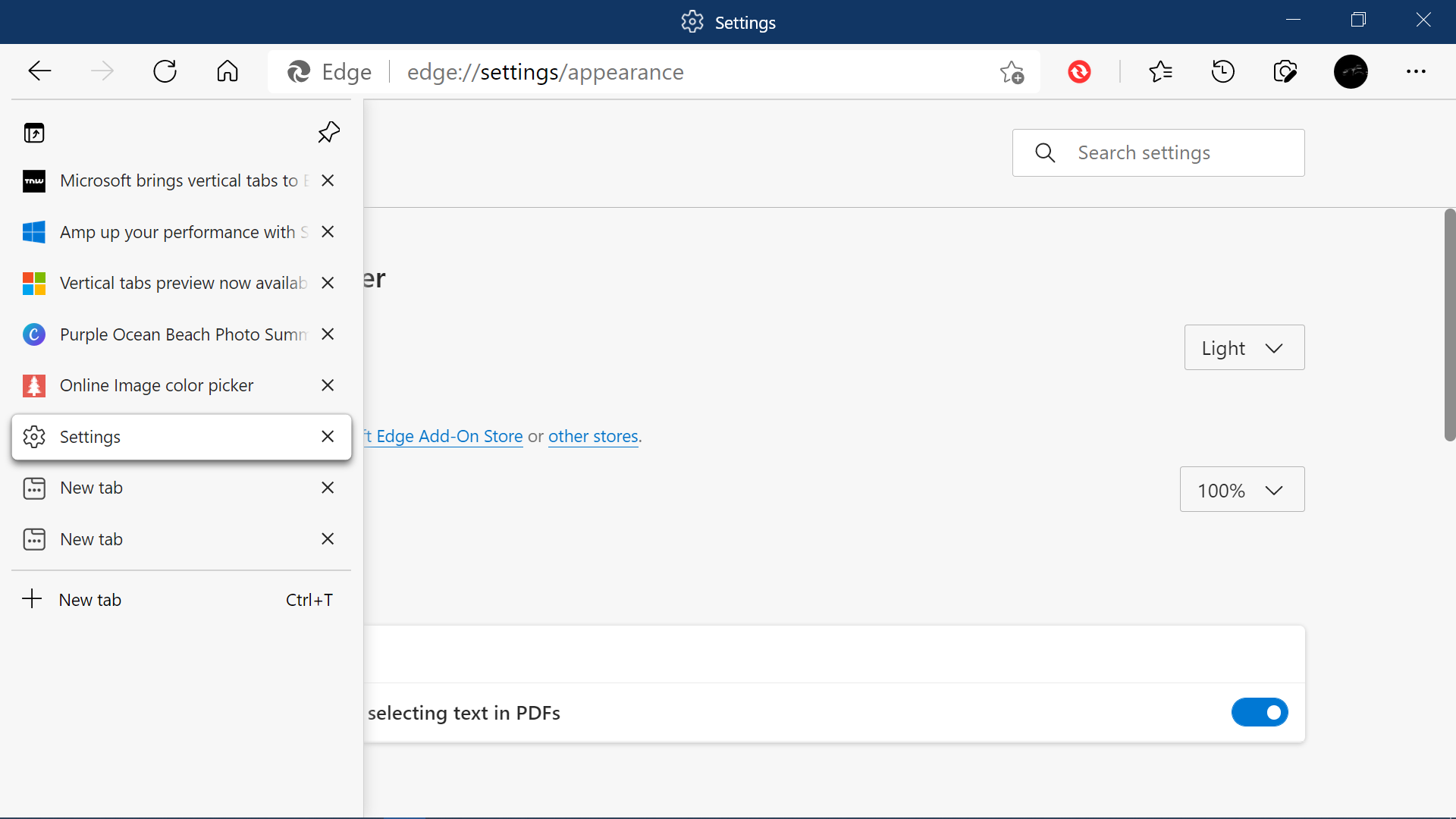Click the Edge settings gear icon

(691, 22)
